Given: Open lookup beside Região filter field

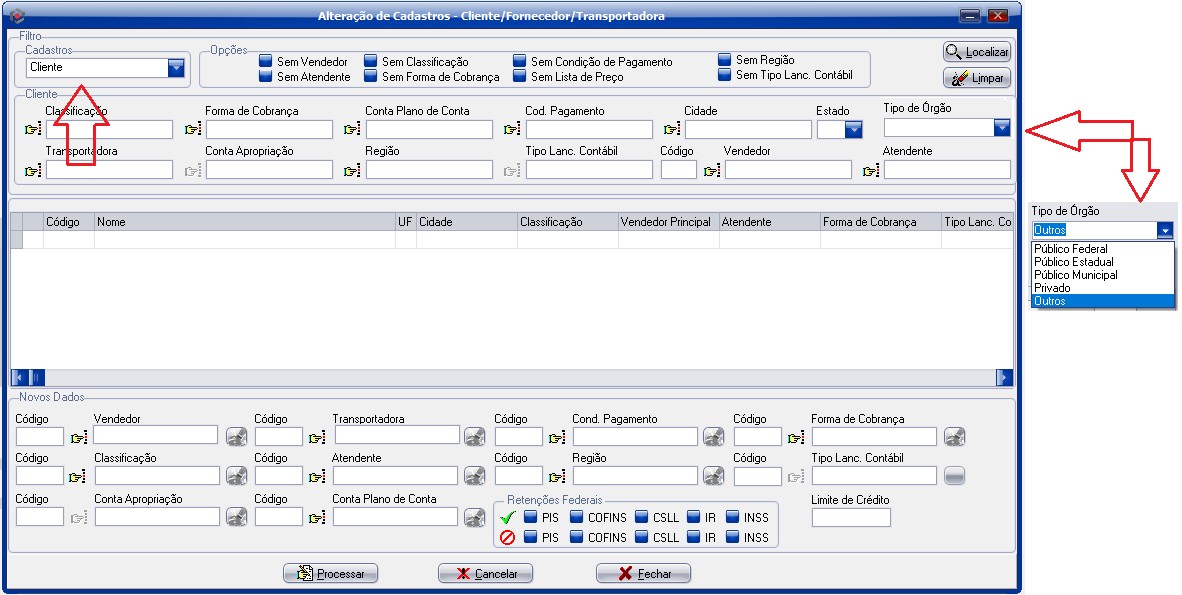Looking at the screenshot, I should 352,171.
